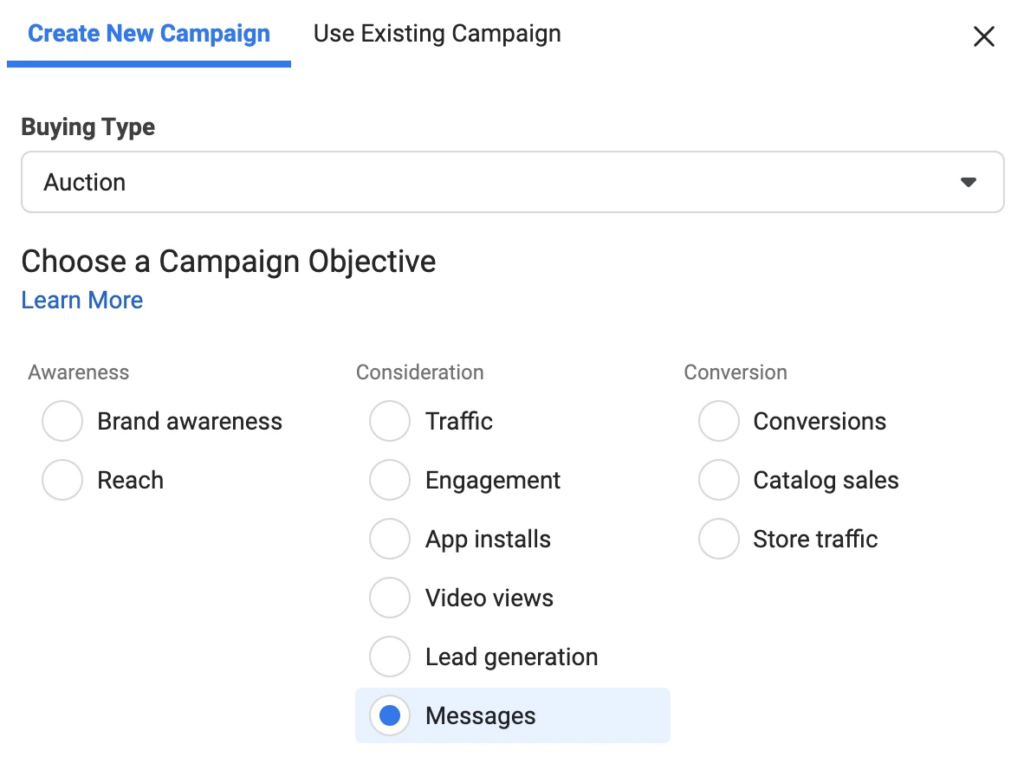Select the Traffic objective

pyautogui.click(x=390, y=421)
